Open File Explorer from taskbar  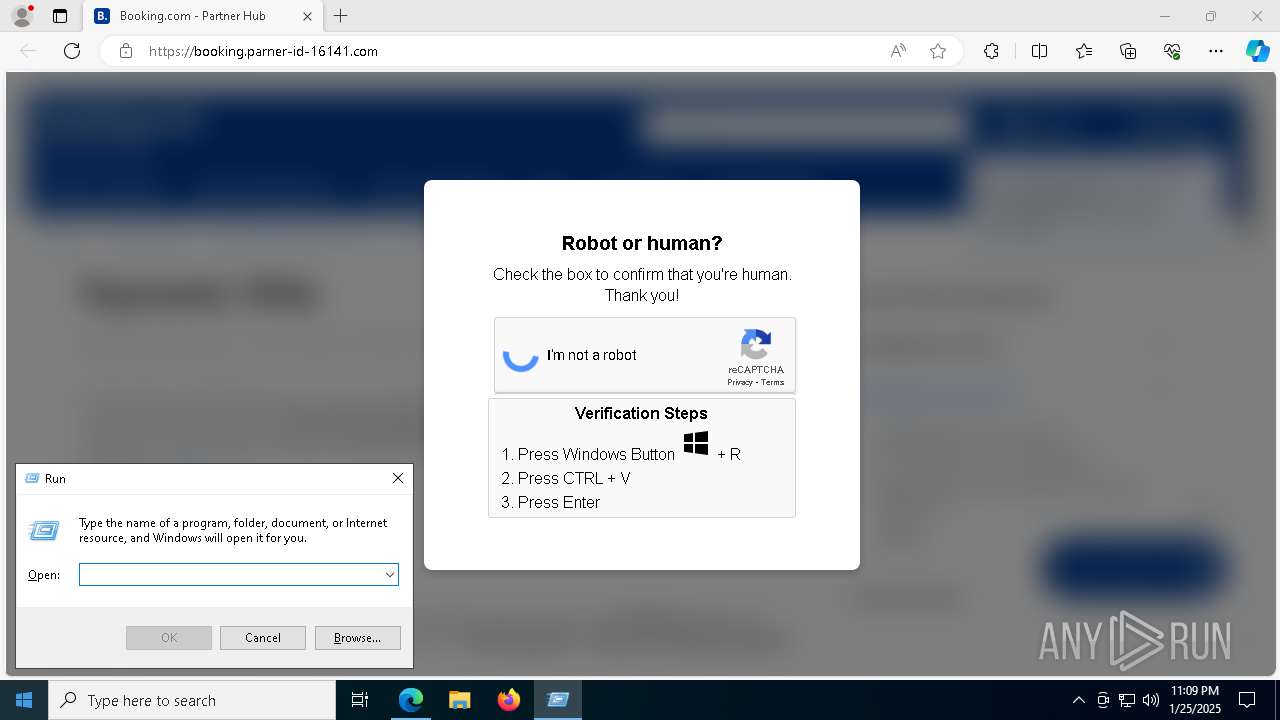pyautogui.click(x=459, y=700)
